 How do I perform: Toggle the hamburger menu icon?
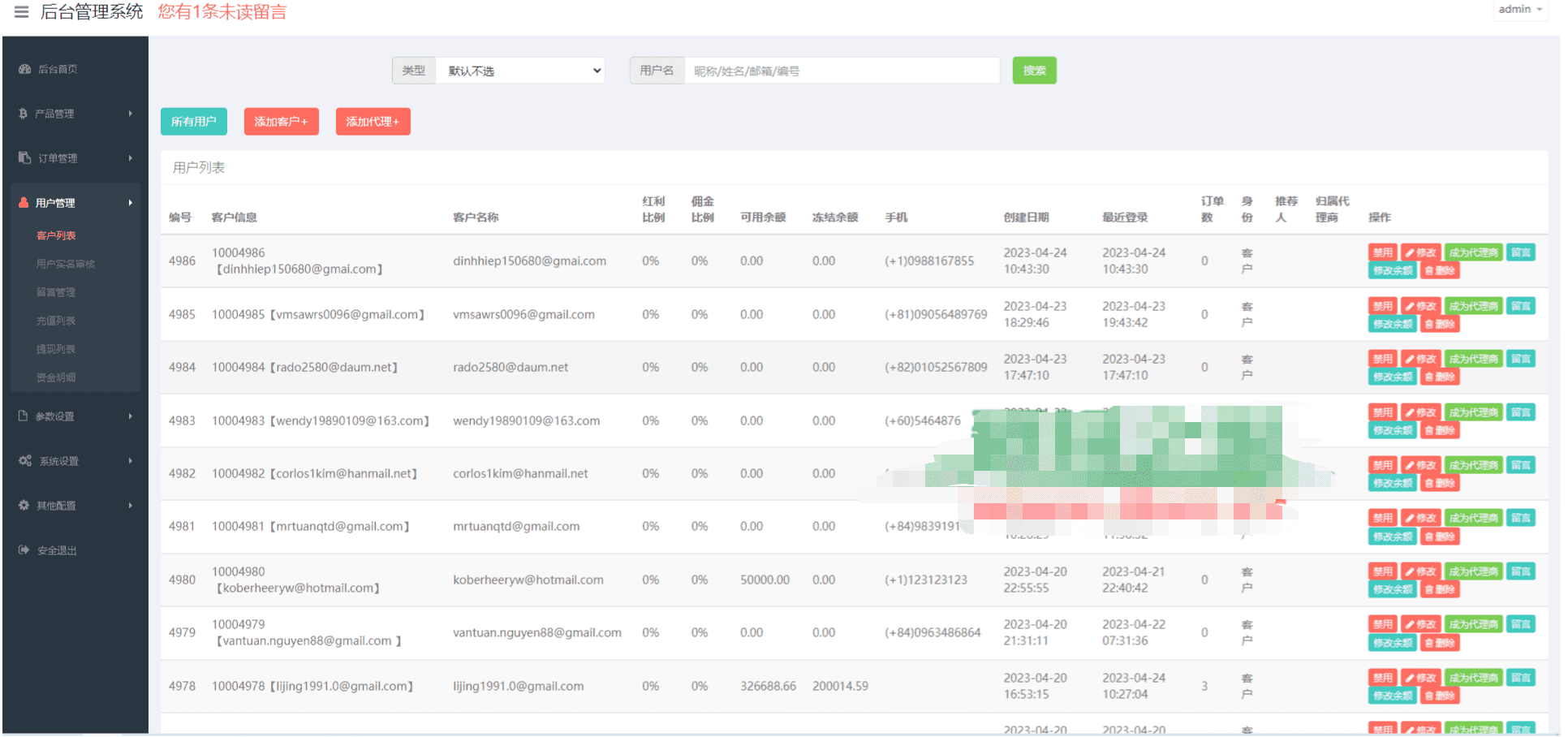coord(22,12)
